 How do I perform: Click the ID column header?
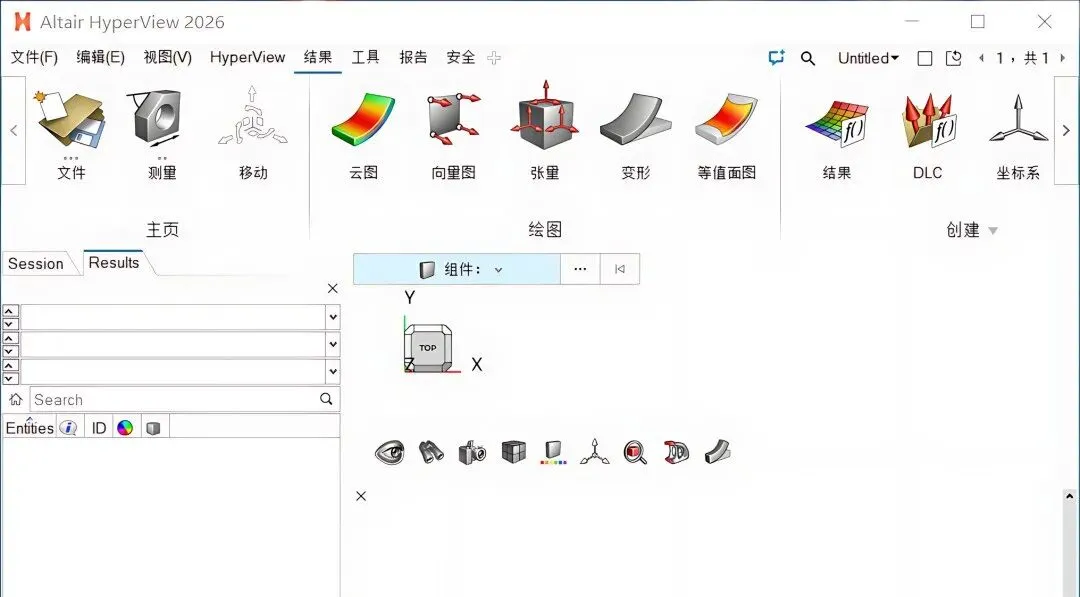[x=99, y=428]
